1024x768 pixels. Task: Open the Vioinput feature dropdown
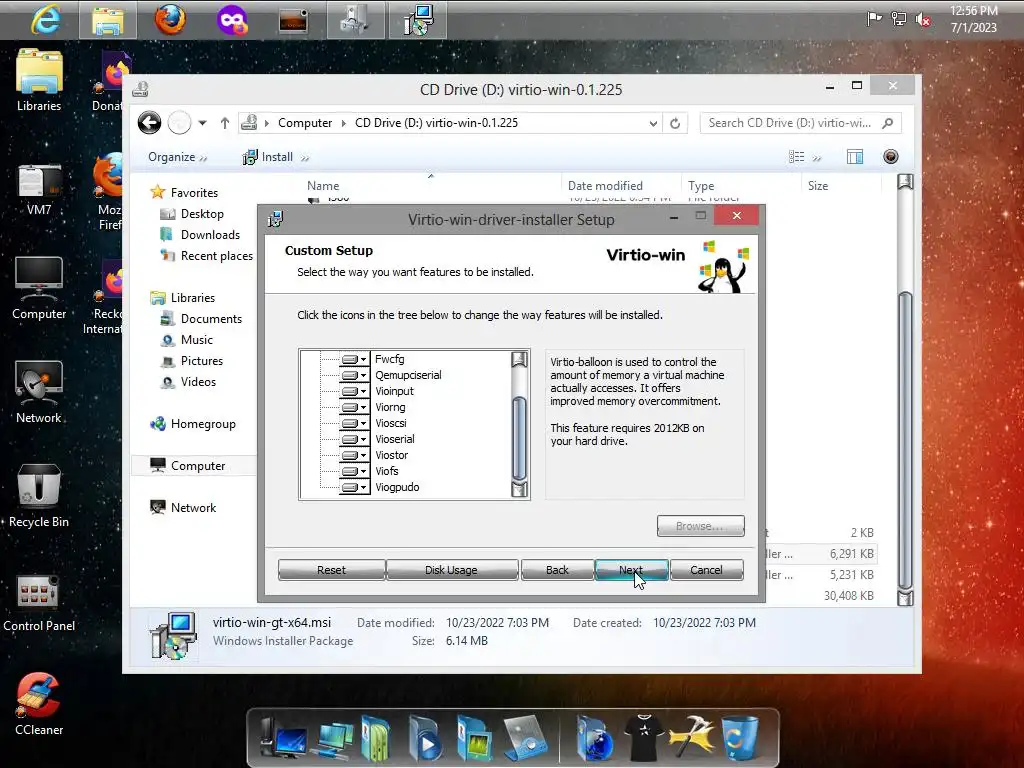pos(355,391)
